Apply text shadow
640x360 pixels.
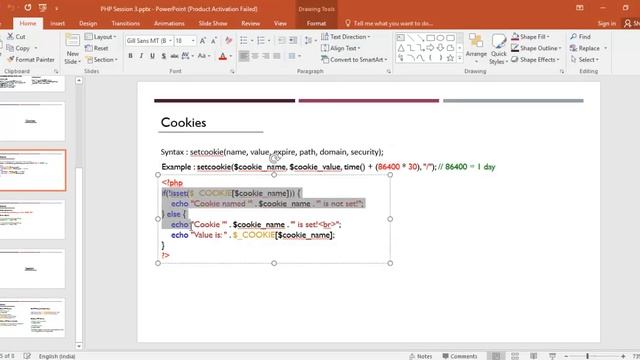164,56
